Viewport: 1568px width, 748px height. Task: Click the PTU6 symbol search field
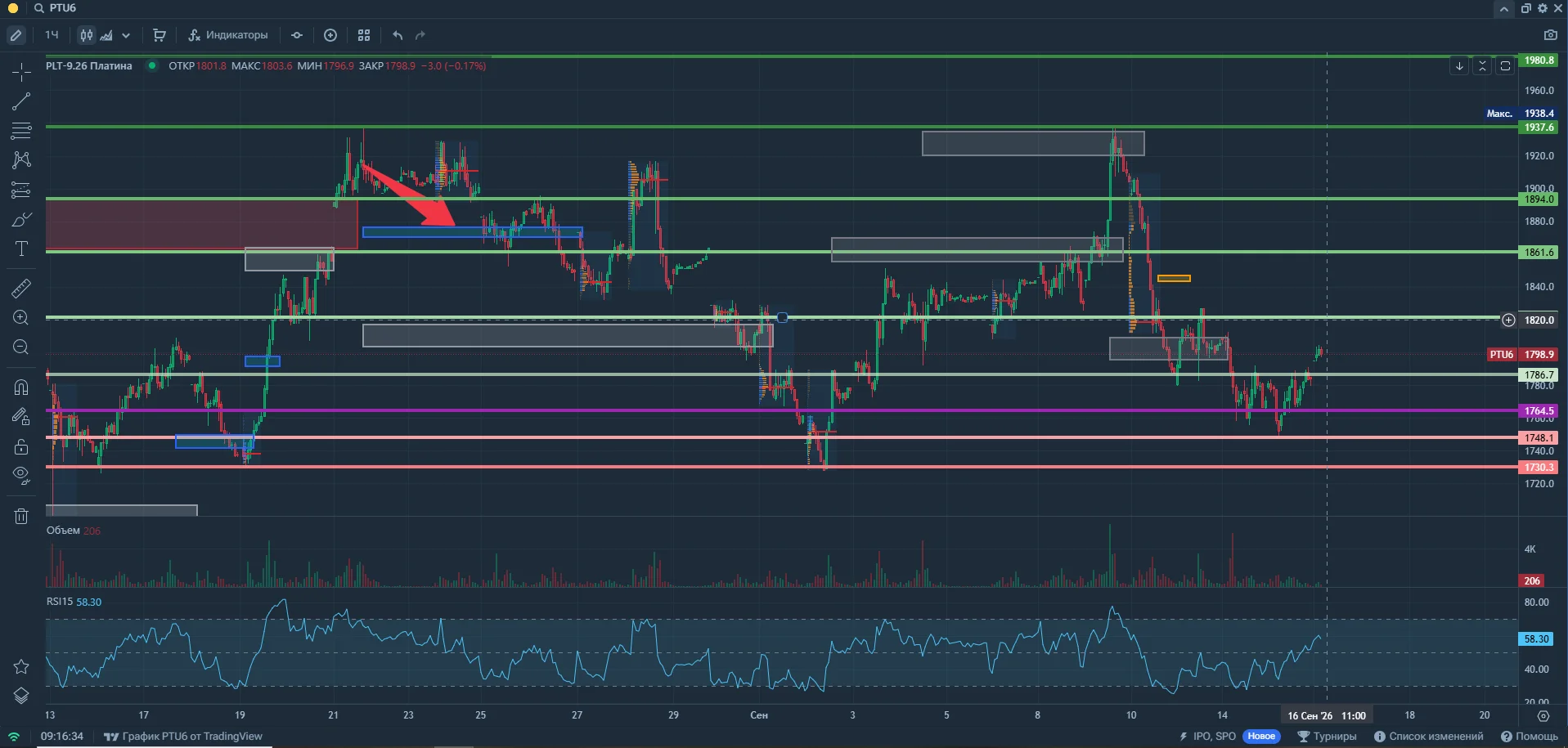pyautogui.click(x=55, y=8)
